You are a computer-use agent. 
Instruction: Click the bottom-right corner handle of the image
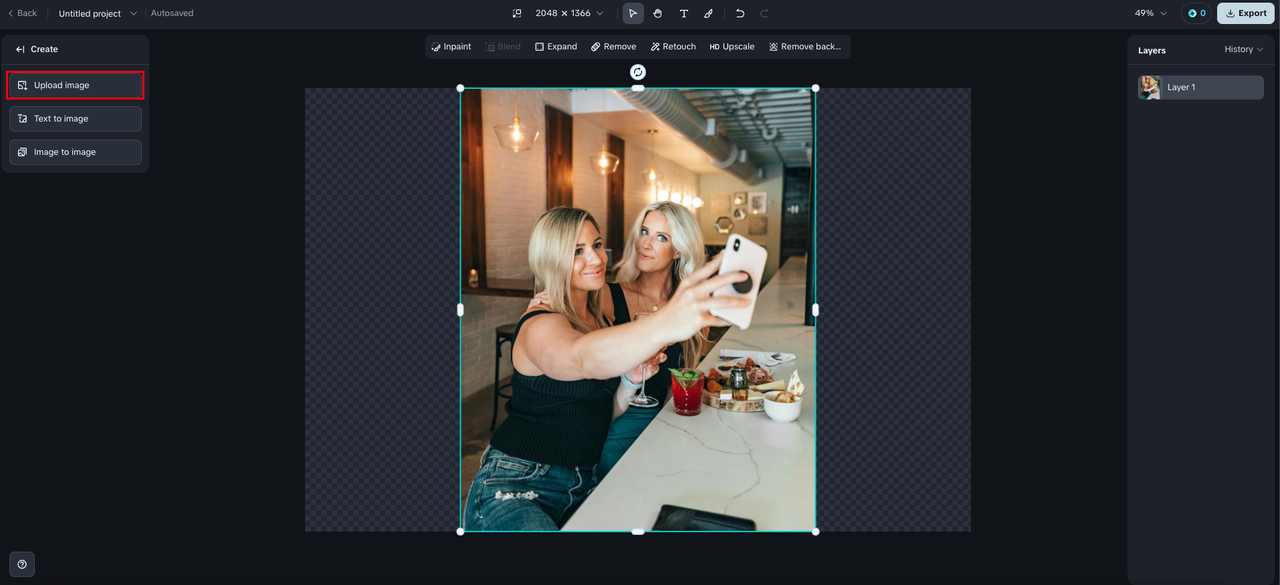pyautogui.click(x=815, y=531)
